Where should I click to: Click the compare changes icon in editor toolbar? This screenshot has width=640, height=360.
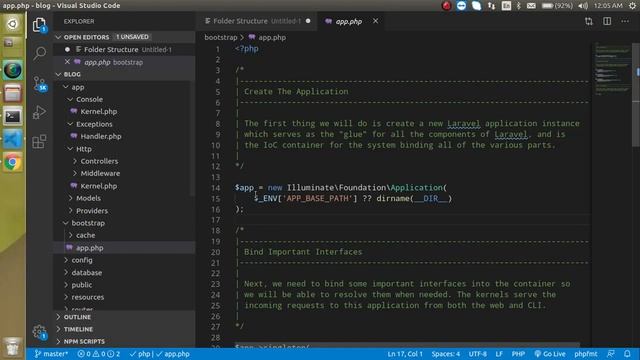click(589, 21)
